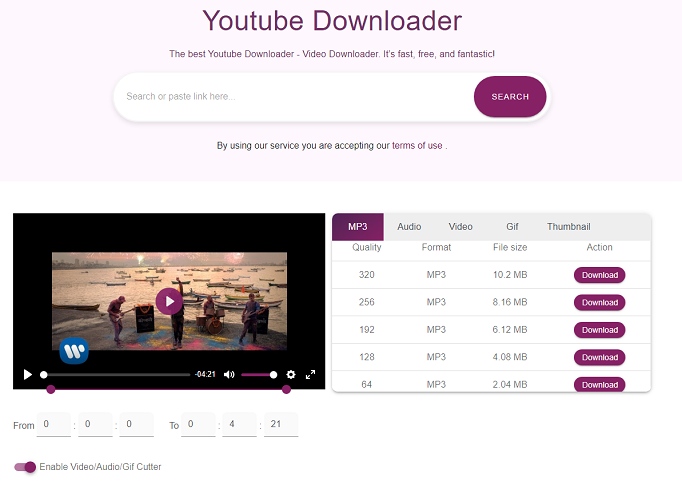The image size is (682, 482).
Task: Click the 10.2 MB file size cell
Action: (510, 275)
